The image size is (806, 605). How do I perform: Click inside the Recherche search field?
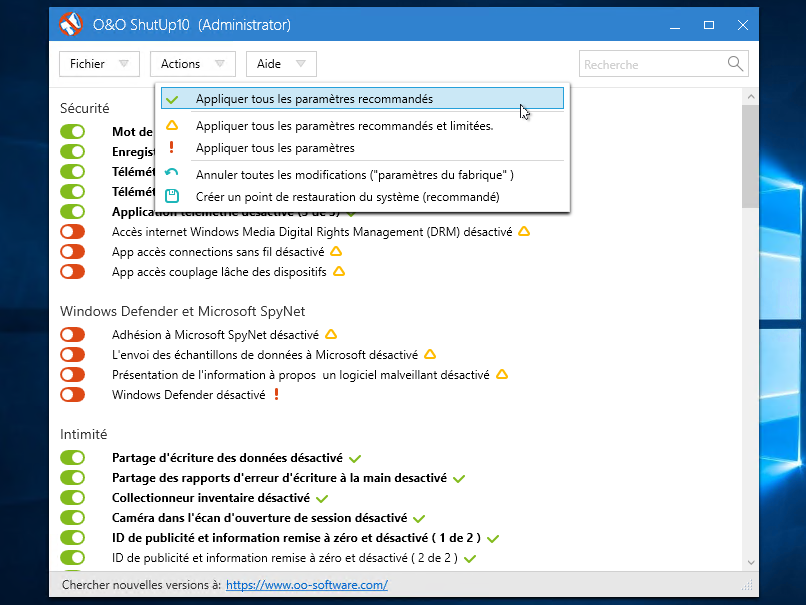[x=650, y=64]
